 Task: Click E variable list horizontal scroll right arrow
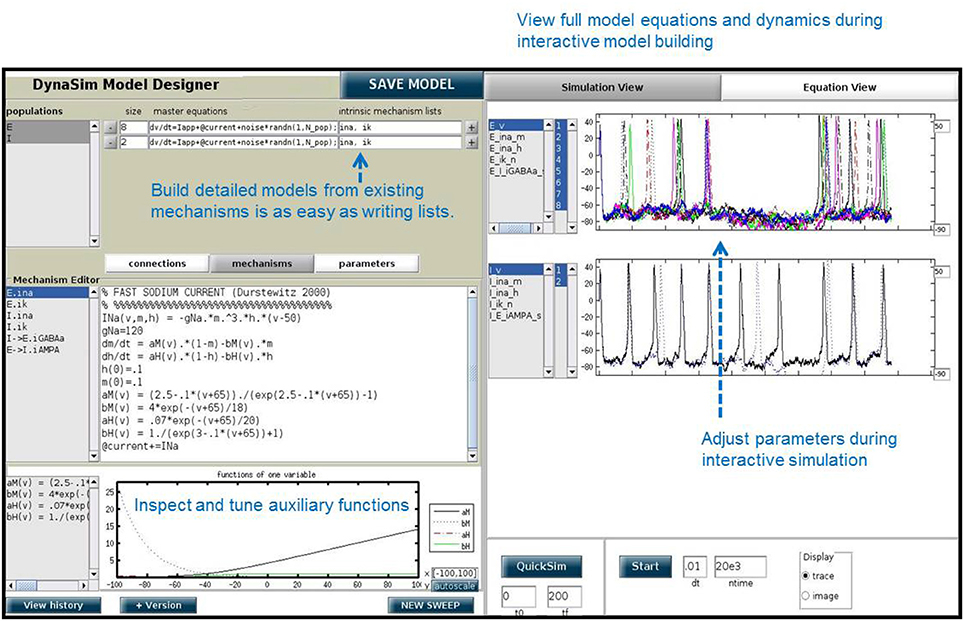click(539, 228)
